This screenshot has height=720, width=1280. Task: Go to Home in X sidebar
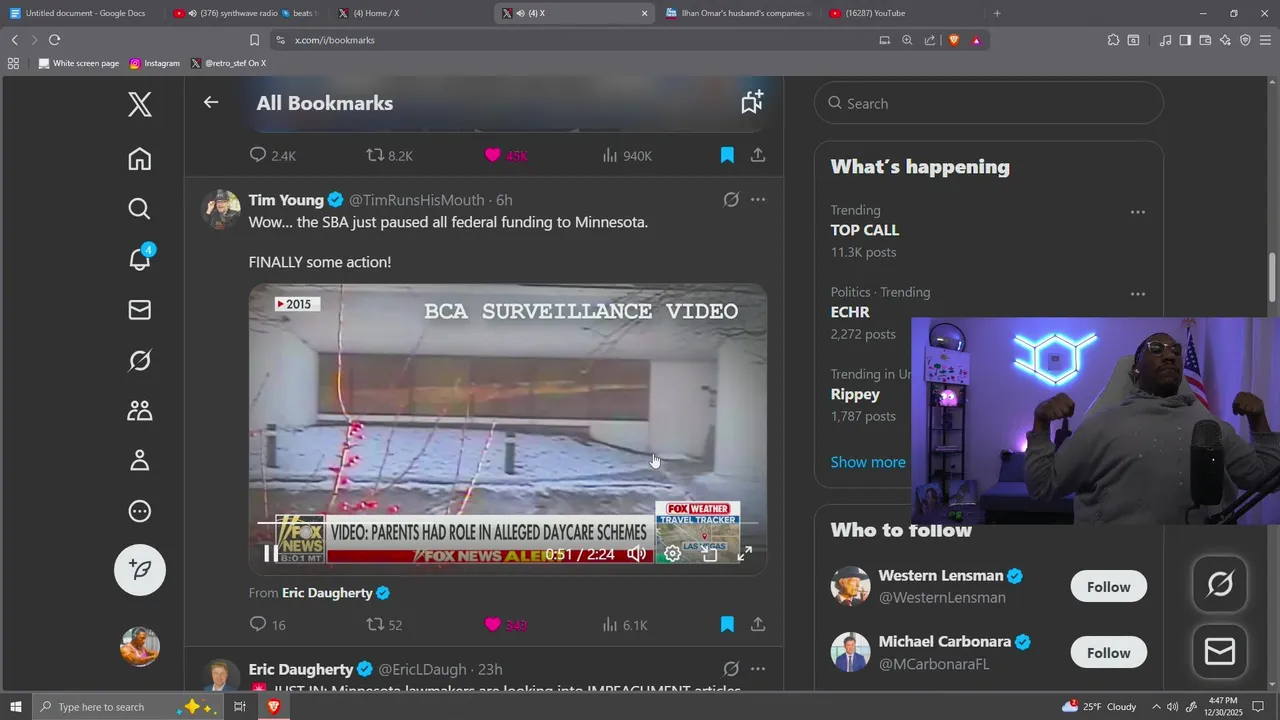140,158
